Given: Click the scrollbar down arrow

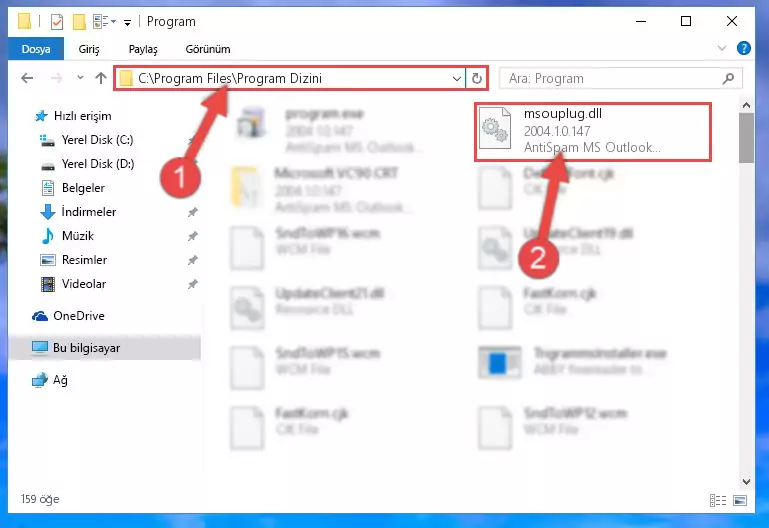Looking at the screenshot, I should tap(746, 481).
